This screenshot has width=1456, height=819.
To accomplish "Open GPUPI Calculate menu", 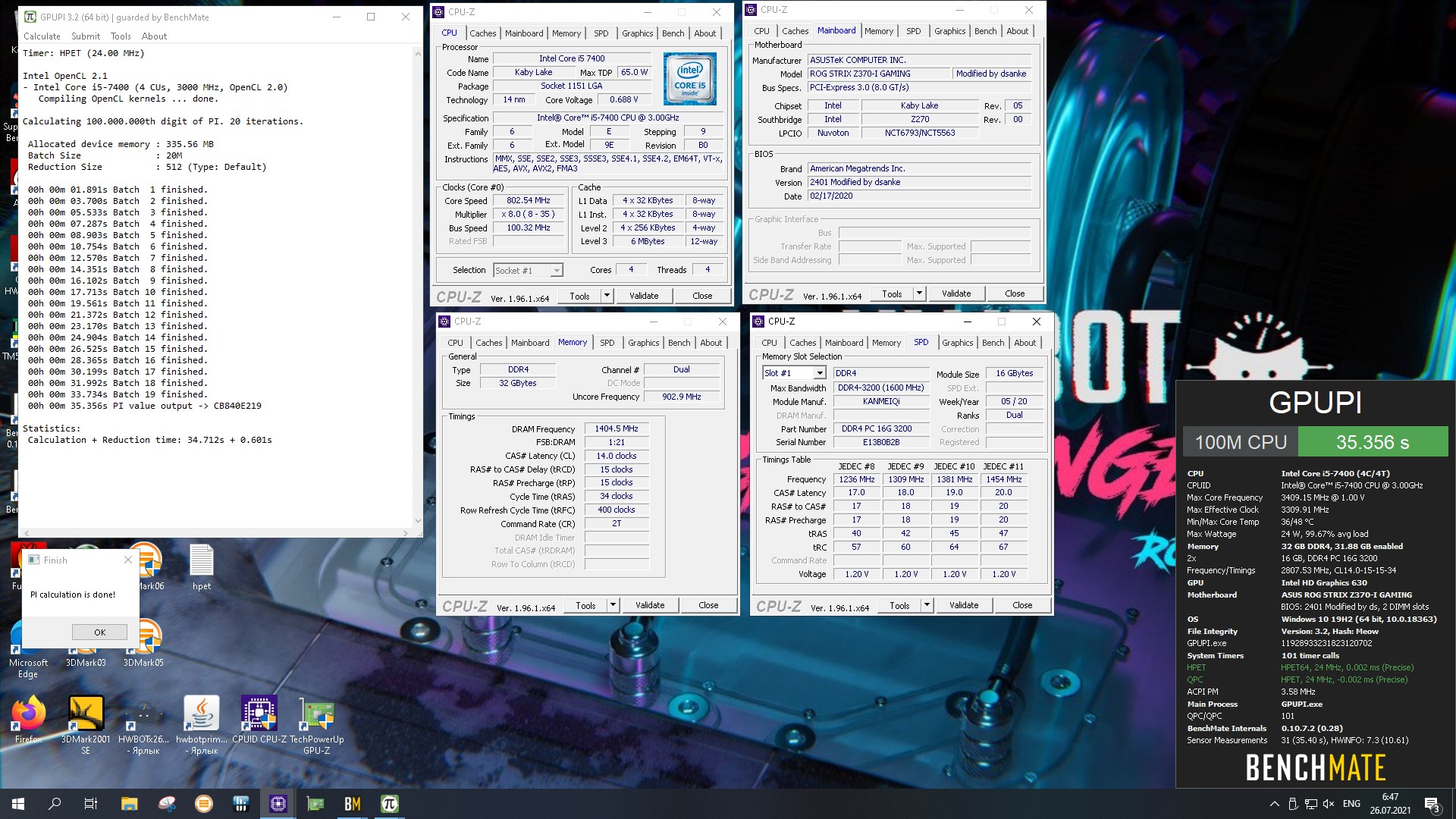I will point(42,36).
